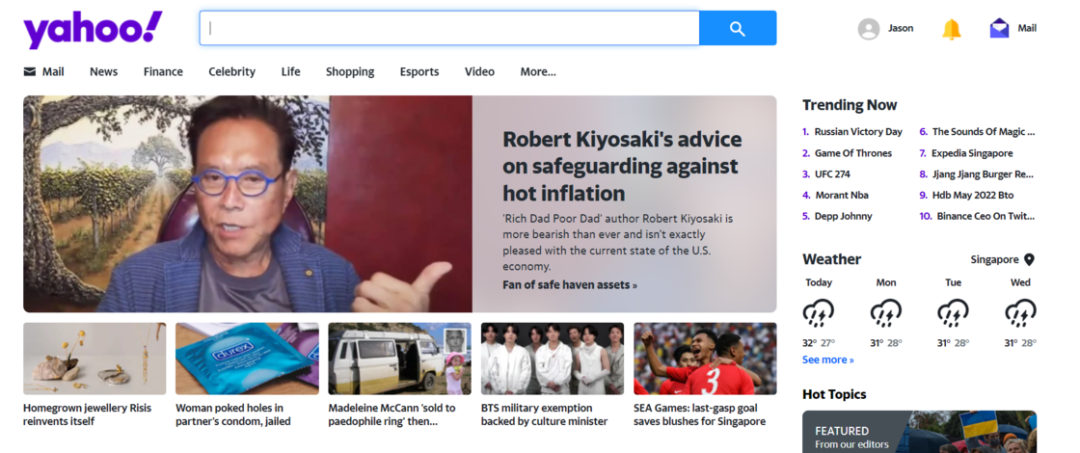1080x453 pixels.
Task: Select Tuesday's thunderstorm weather icon
Action: 953,313
